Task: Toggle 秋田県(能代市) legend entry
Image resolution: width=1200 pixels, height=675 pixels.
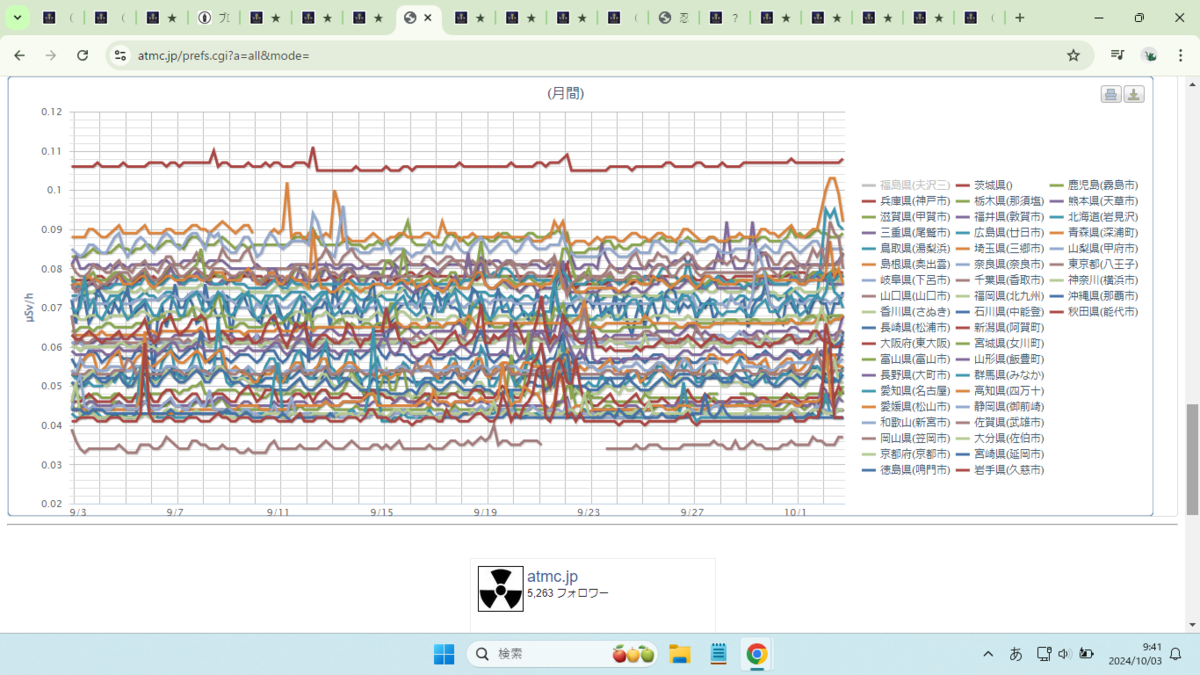Action: pyautogui.click(x=1094, y=312)
